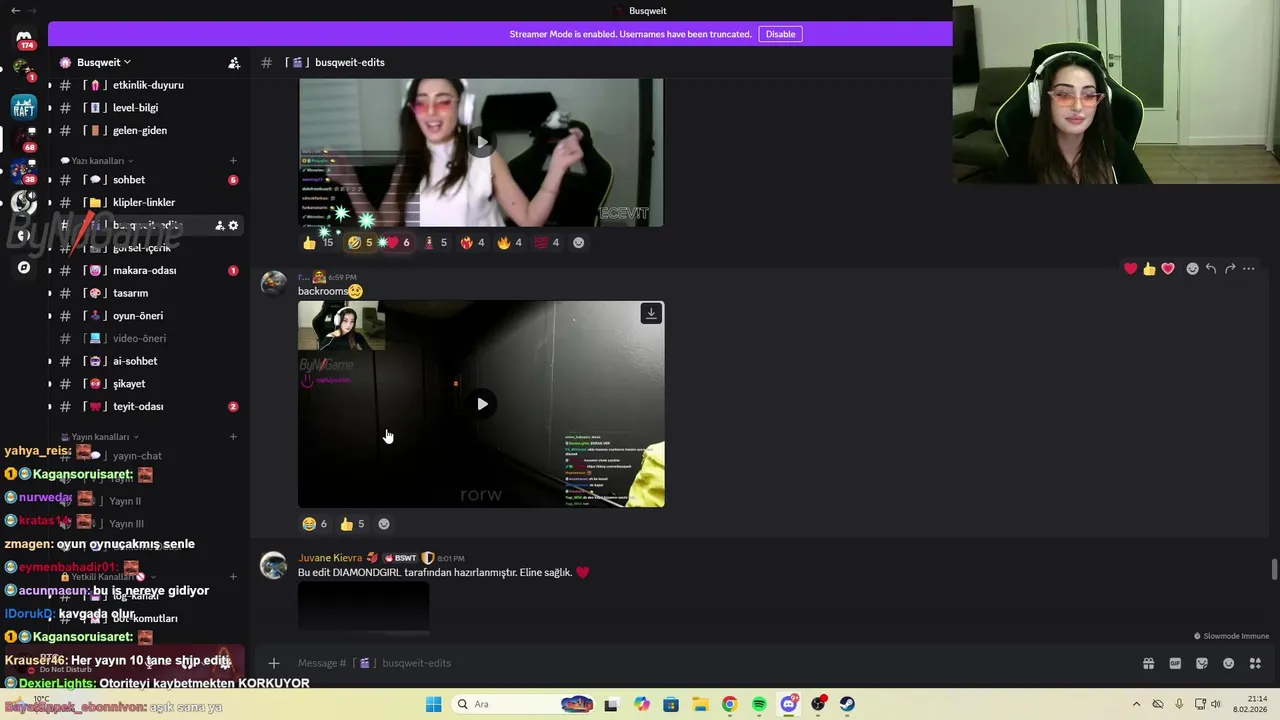1280x720 pixels.
Task: Open makara-odası channel
Action: 147,270
